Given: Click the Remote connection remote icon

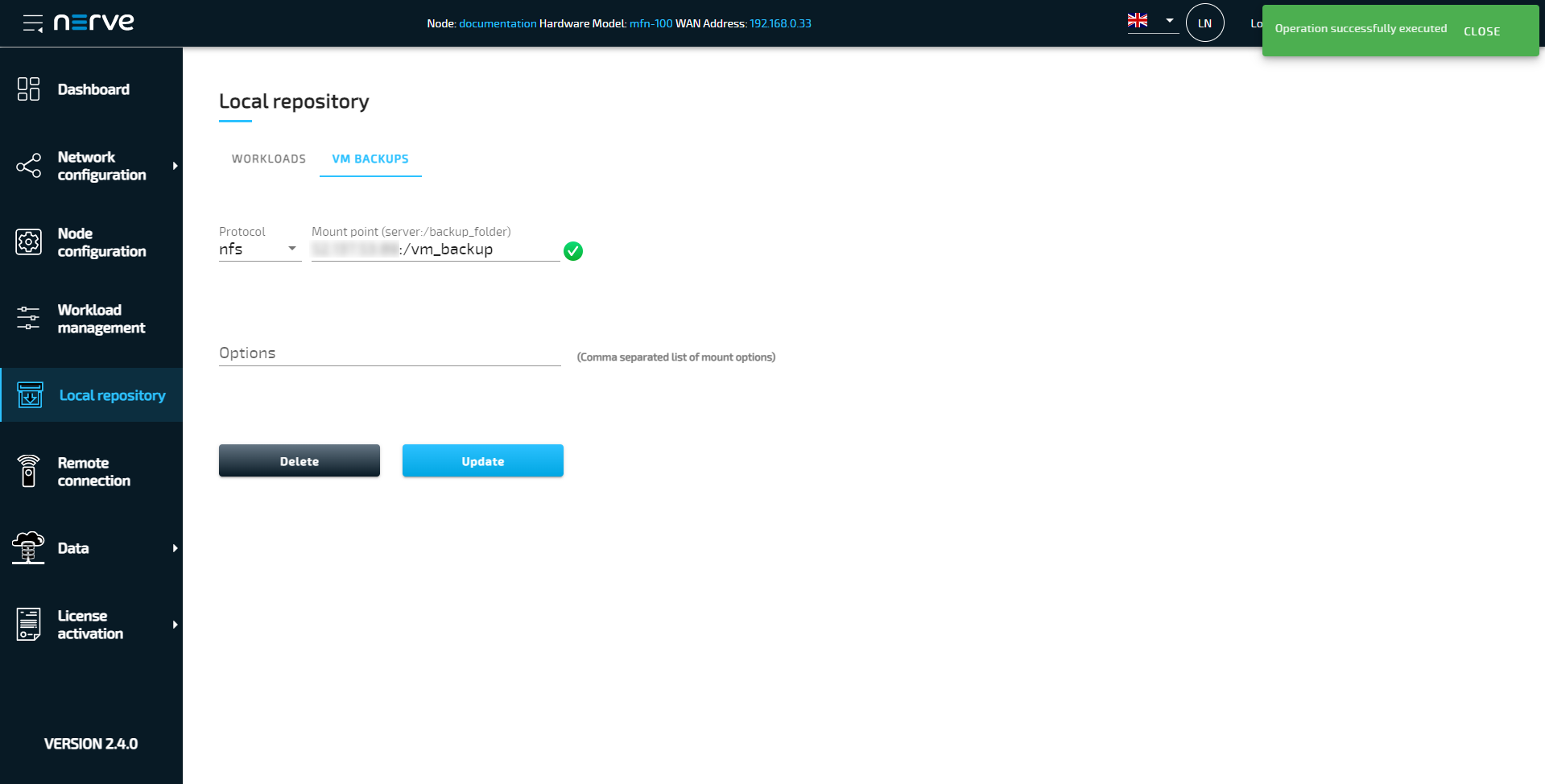Looking at the screenshot, I should click(28, 471).
